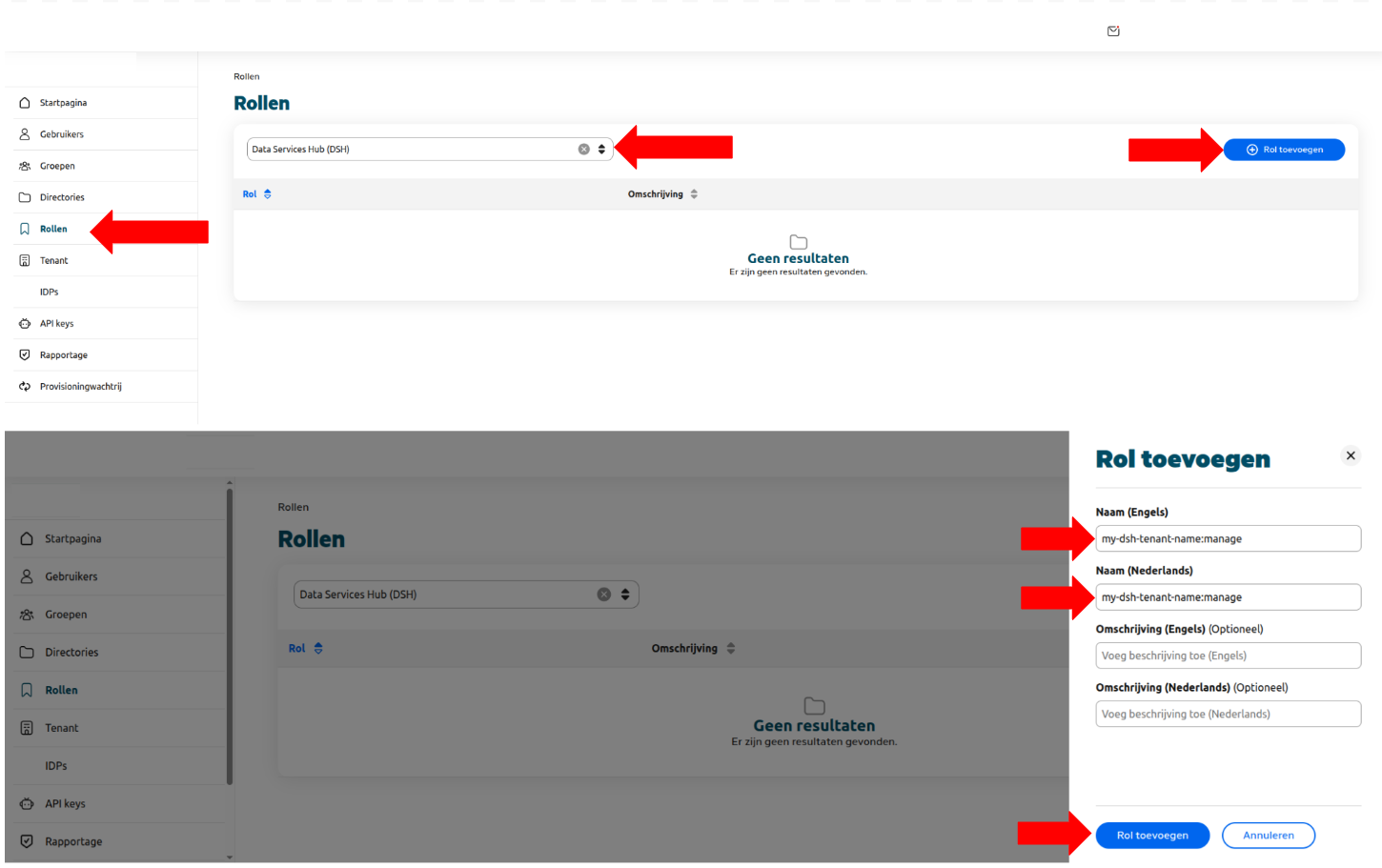Image resolution: width=1382 pixels, height=868 pixels.
Task: Open the mail envelope icon in the header
Action: pos(1113,31)
